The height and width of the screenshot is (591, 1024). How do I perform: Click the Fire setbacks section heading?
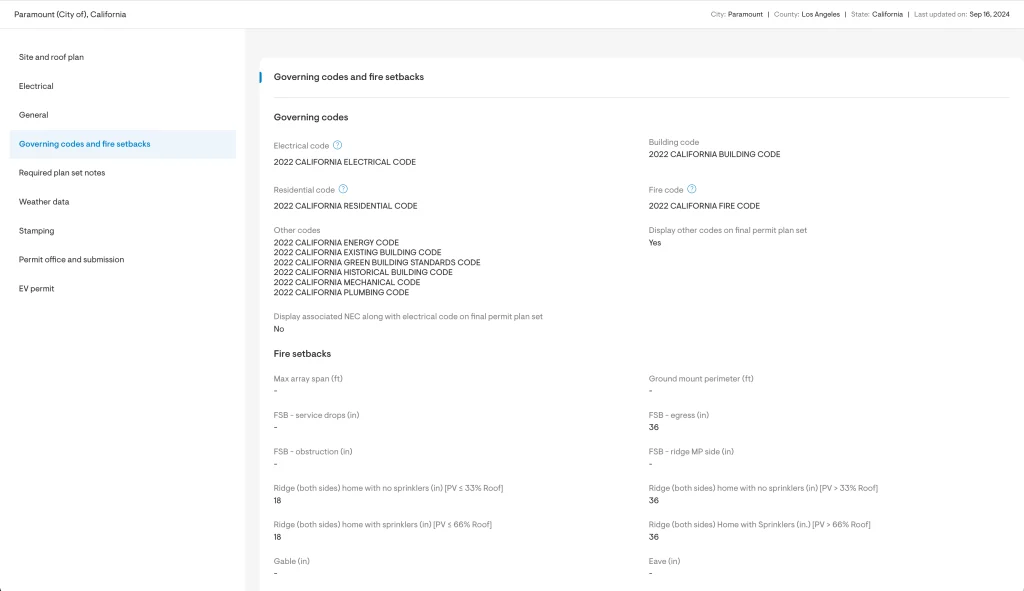click(x=302, y=354)
